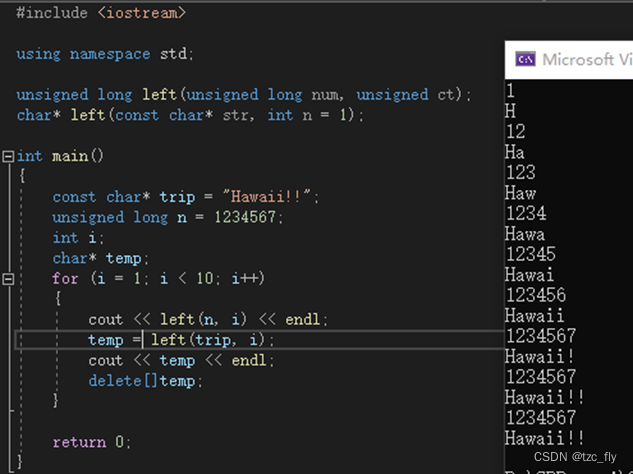633x474 pixels.
Task: Click console output line "Hawaii!"
Action: [539, 357]
